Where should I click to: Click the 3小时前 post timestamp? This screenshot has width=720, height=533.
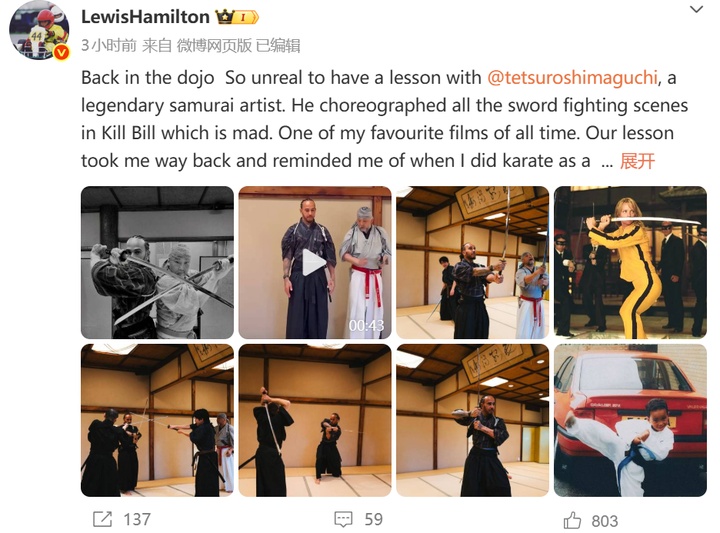[108, 45]
